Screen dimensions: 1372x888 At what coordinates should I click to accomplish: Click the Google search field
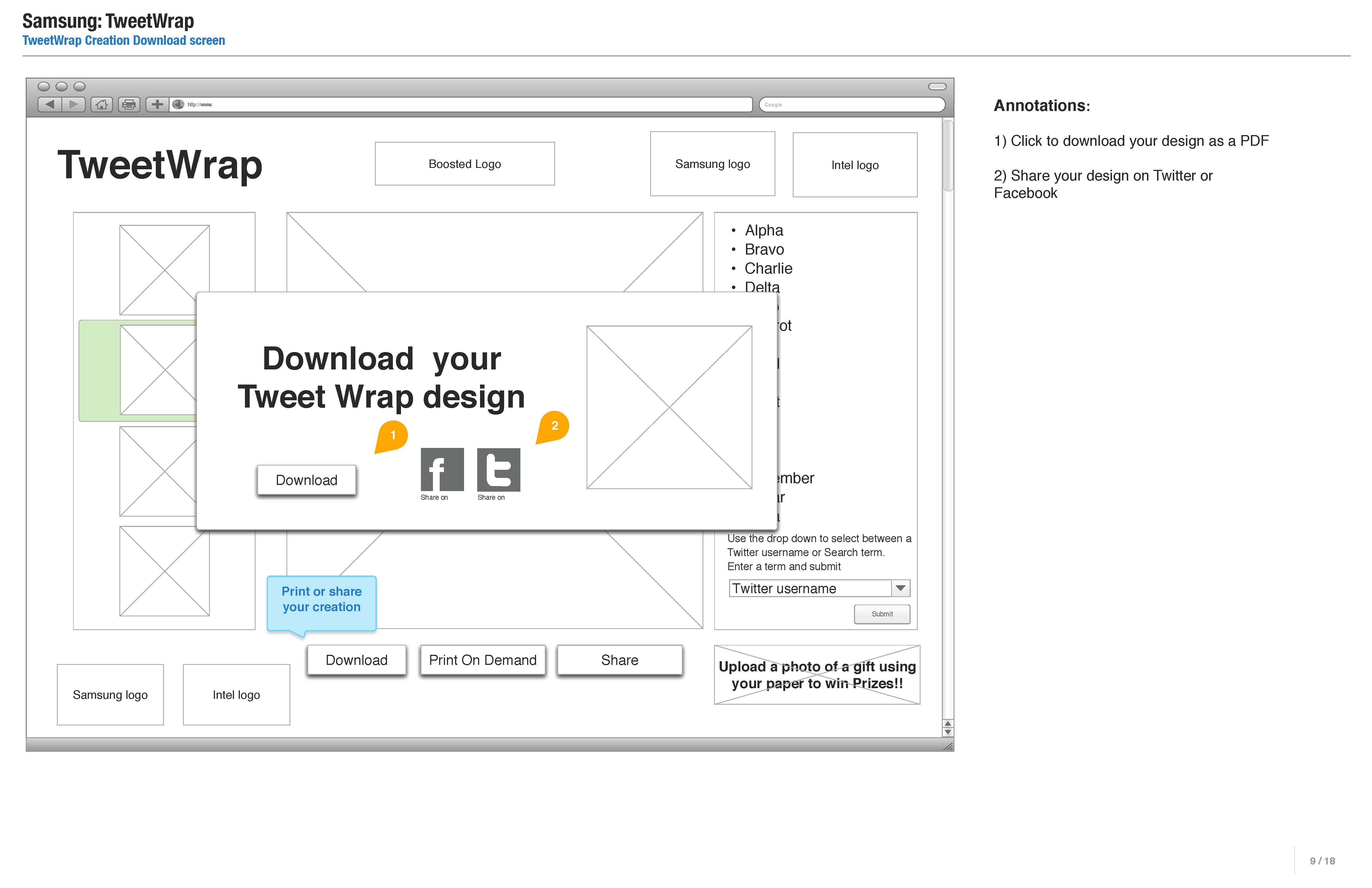[x=852, y=104]
